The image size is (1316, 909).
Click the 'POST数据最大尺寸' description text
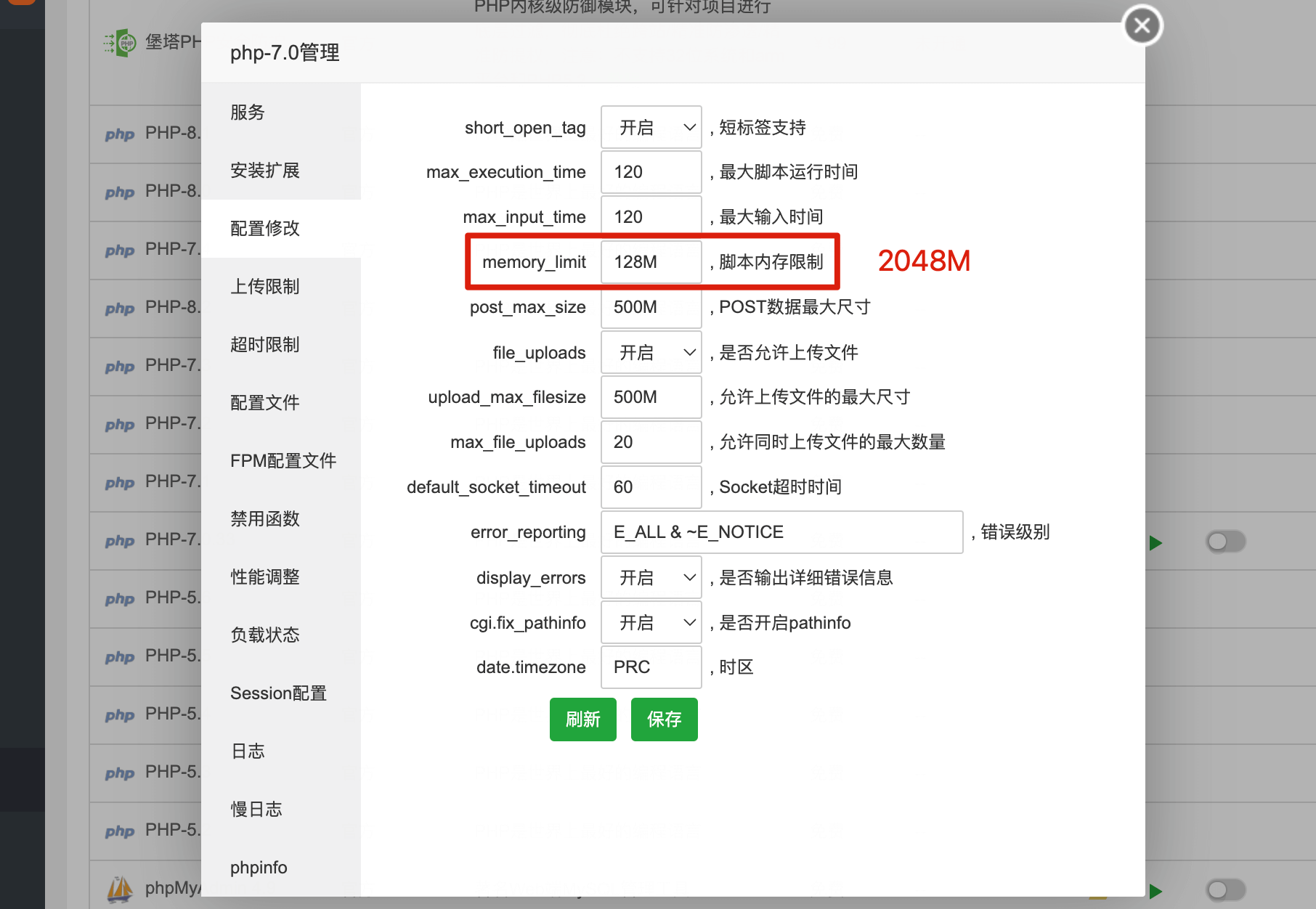click(x=795, y=307)
